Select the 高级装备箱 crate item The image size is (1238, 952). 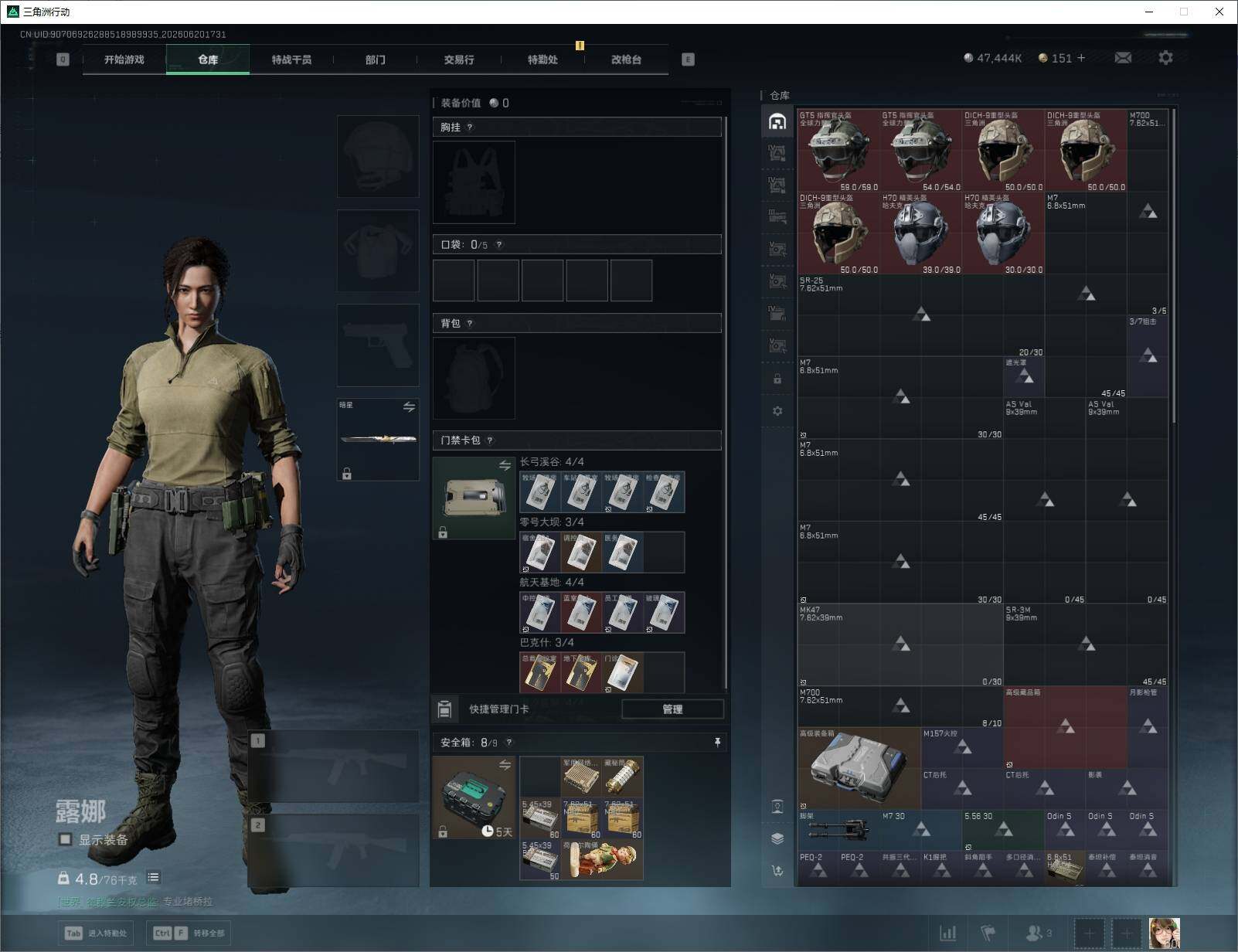(859, 769)
